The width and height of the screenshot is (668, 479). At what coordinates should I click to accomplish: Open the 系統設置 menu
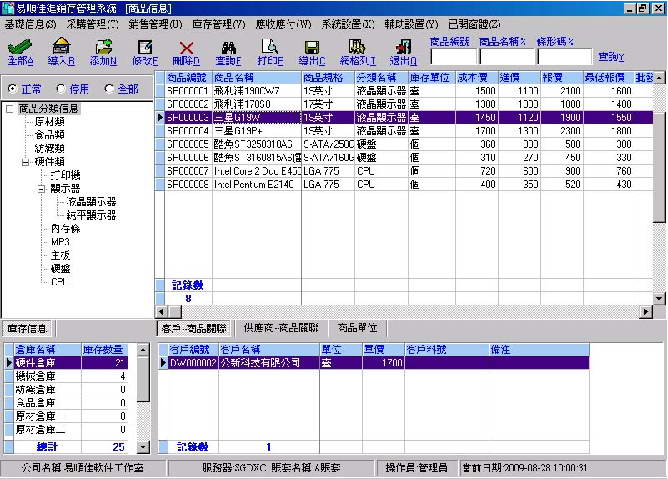(x=348, y=24)
